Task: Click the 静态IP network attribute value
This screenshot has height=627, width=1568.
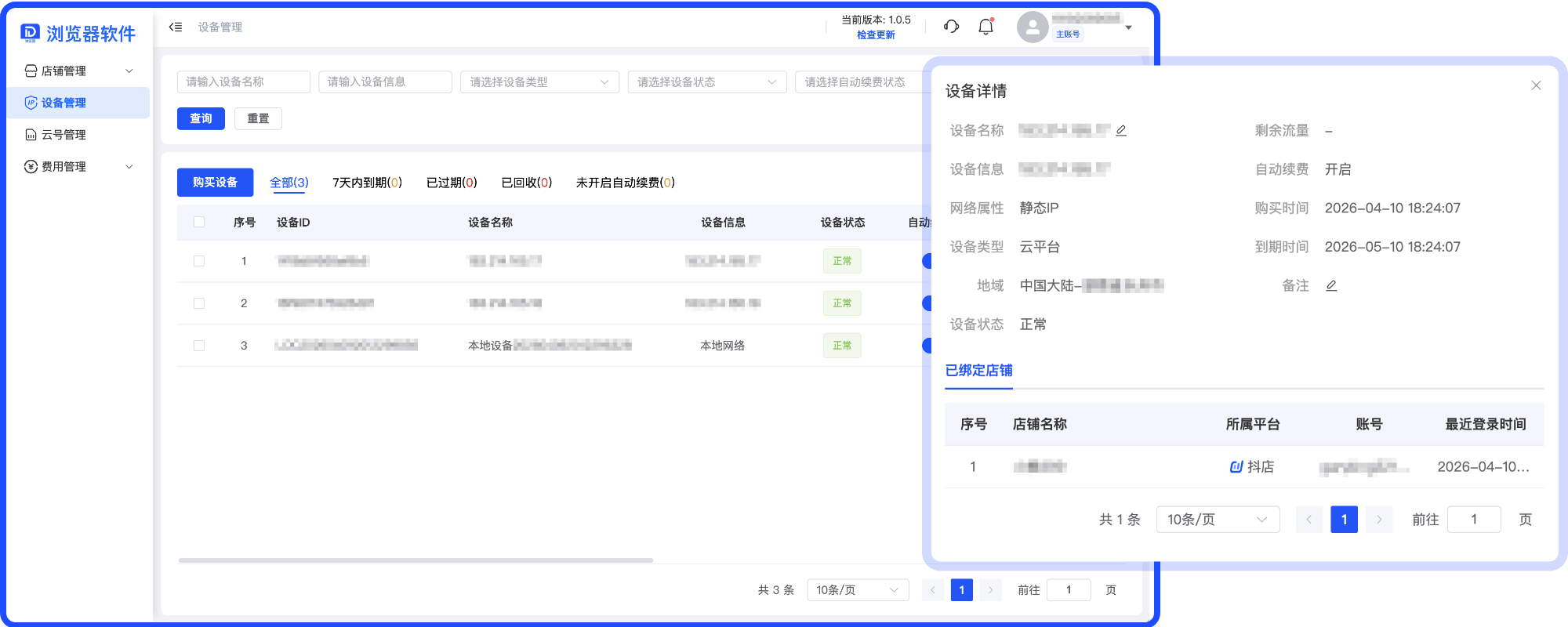Action: [1039, 208]
